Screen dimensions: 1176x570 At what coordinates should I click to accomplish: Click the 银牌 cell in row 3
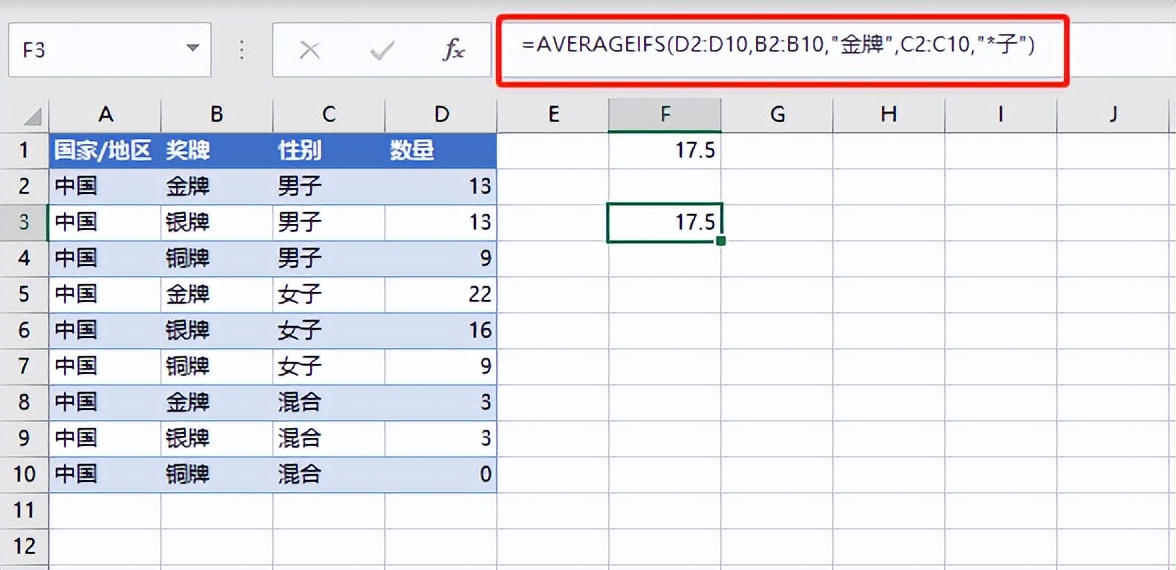pyautogui.click(x=217, y=223)
